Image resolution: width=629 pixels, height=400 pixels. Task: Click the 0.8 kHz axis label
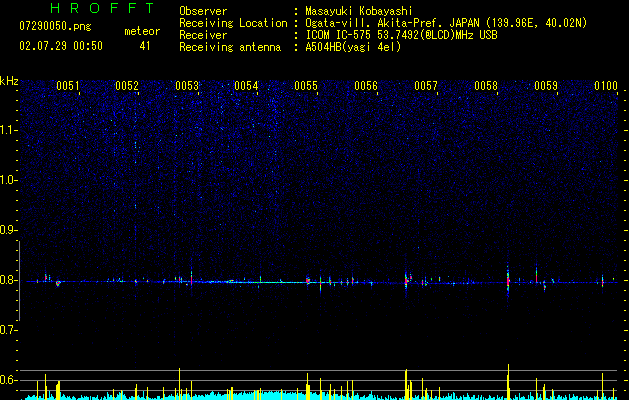[9, 280]
